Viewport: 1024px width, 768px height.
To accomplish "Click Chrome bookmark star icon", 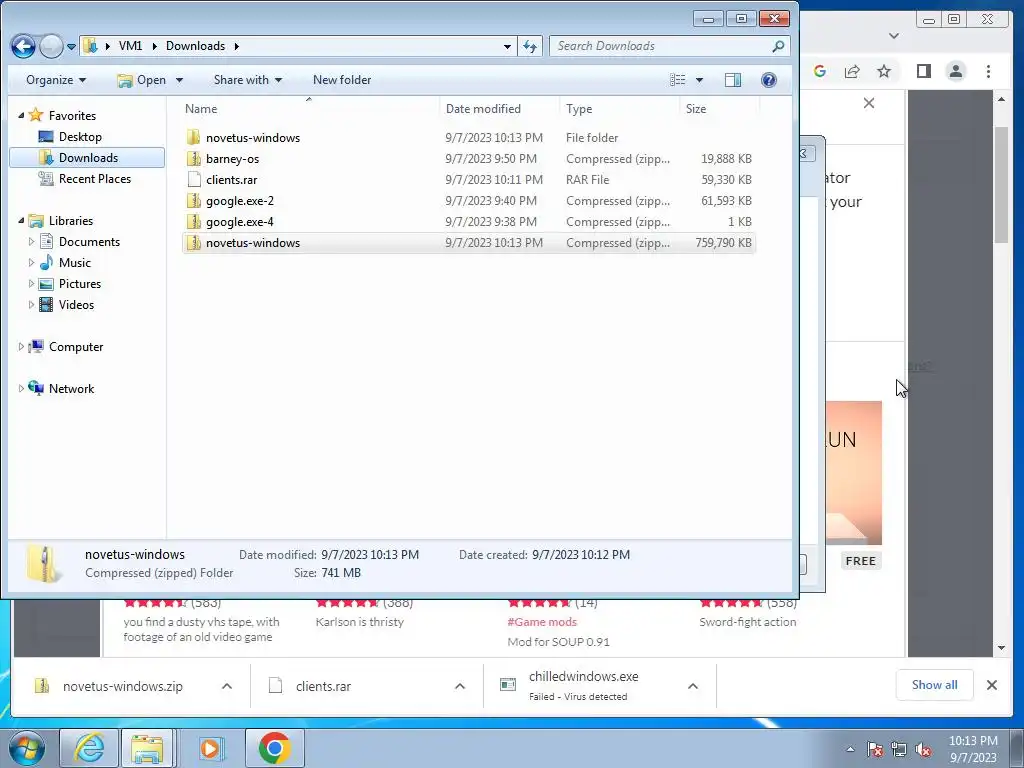I will (884, 71).
